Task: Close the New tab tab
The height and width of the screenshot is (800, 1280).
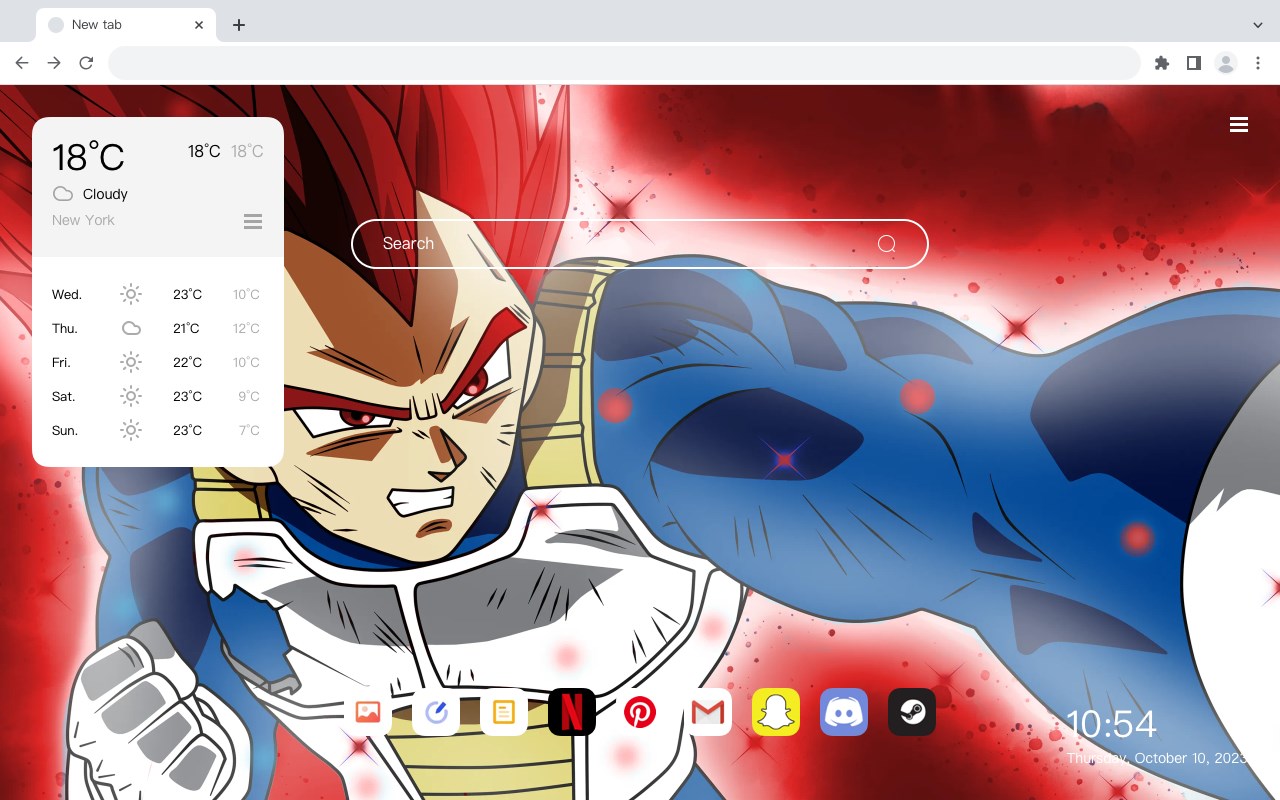Action: pos(199,25)
